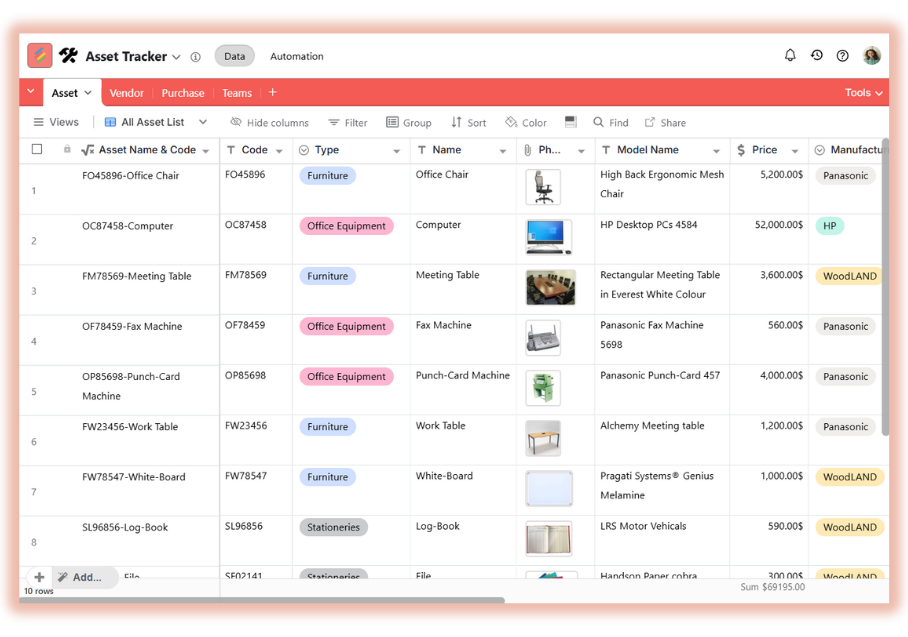Click the Share icon in toolbar
This screenshot has height=637, width=908.
[x=665, y=123]
